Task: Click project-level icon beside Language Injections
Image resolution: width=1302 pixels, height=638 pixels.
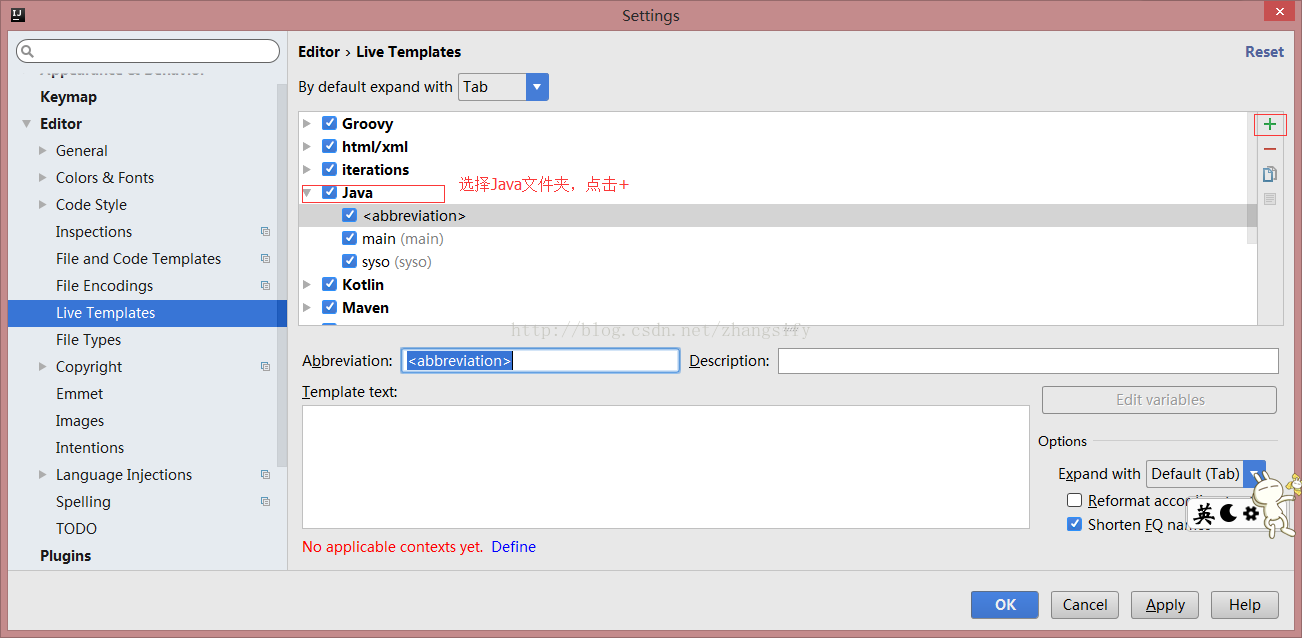Action: click(x=265, y=475)
